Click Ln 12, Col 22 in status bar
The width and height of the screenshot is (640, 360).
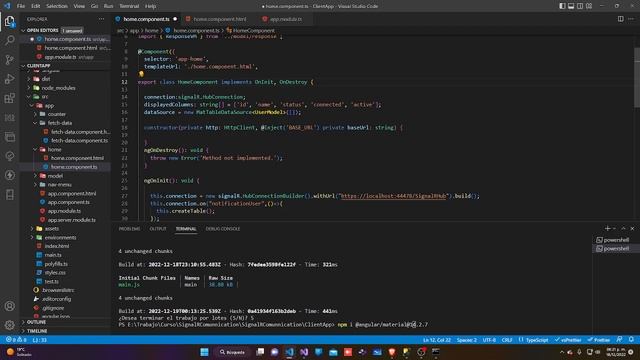(x=437, y=340)
